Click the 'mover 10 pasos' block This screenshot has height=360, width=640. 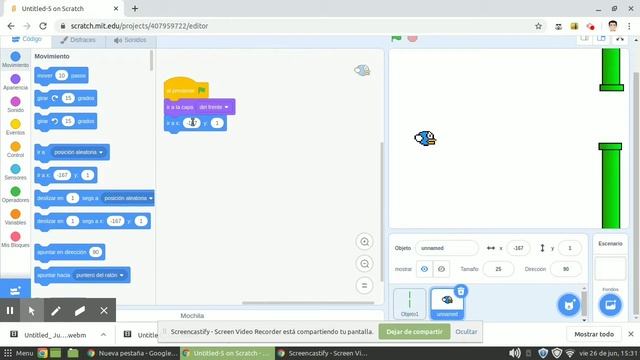61,76
